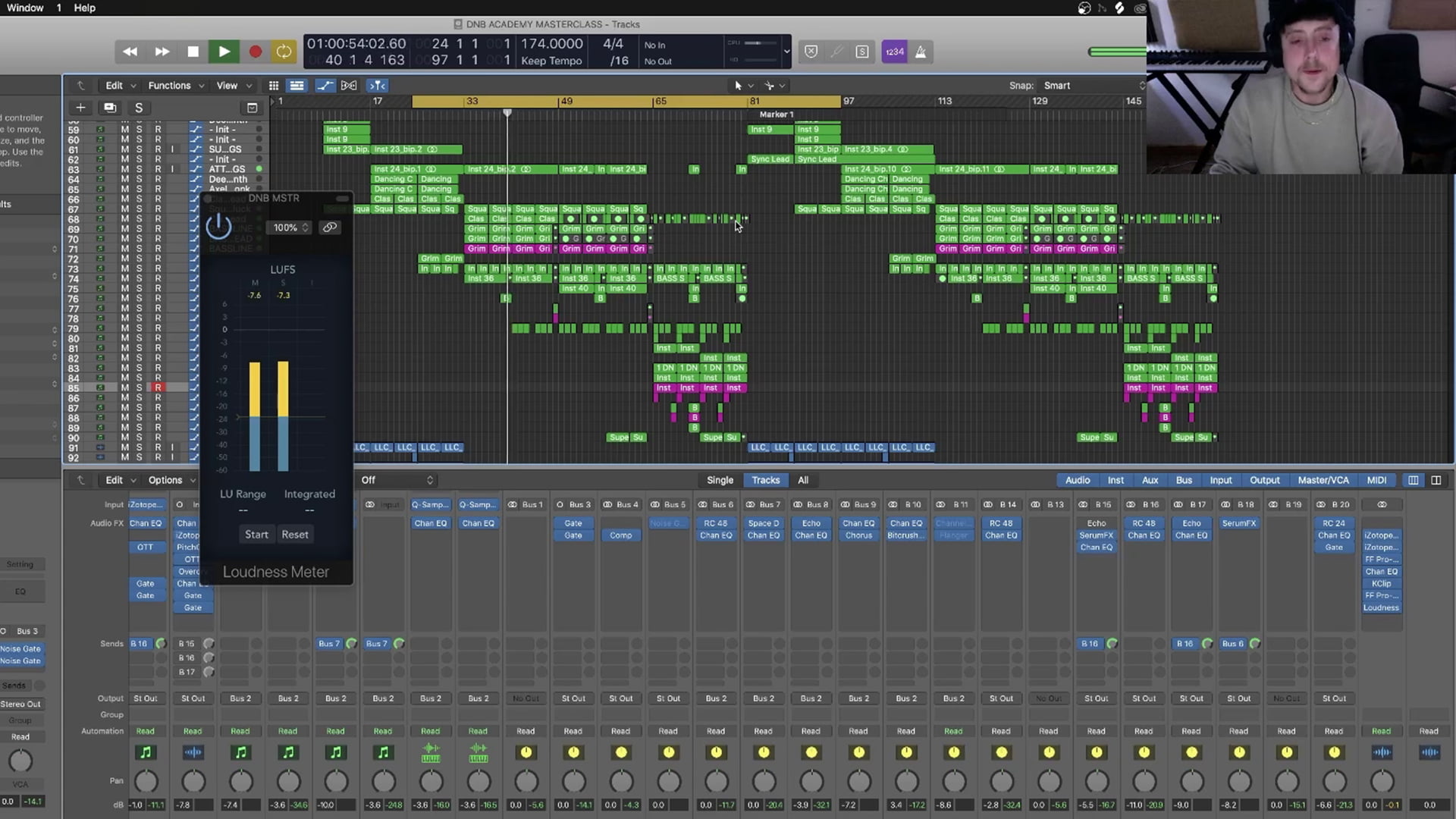This screenshot has height=819, width=1456.
Task: Toggle the automation curve icon
Action: 325,86
